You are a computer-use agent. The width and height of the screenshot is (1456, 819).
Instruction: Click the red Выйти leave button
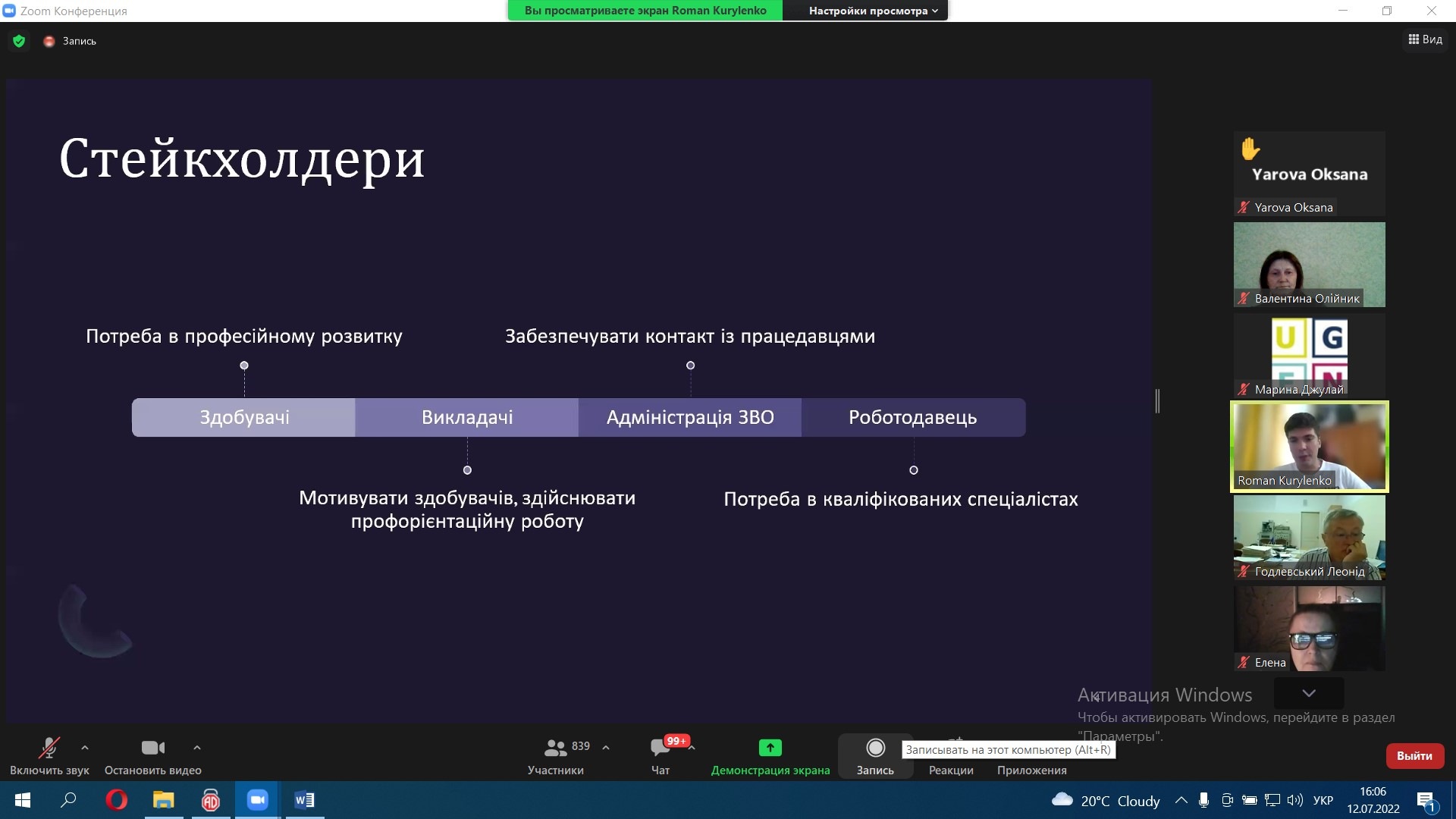1414,755
